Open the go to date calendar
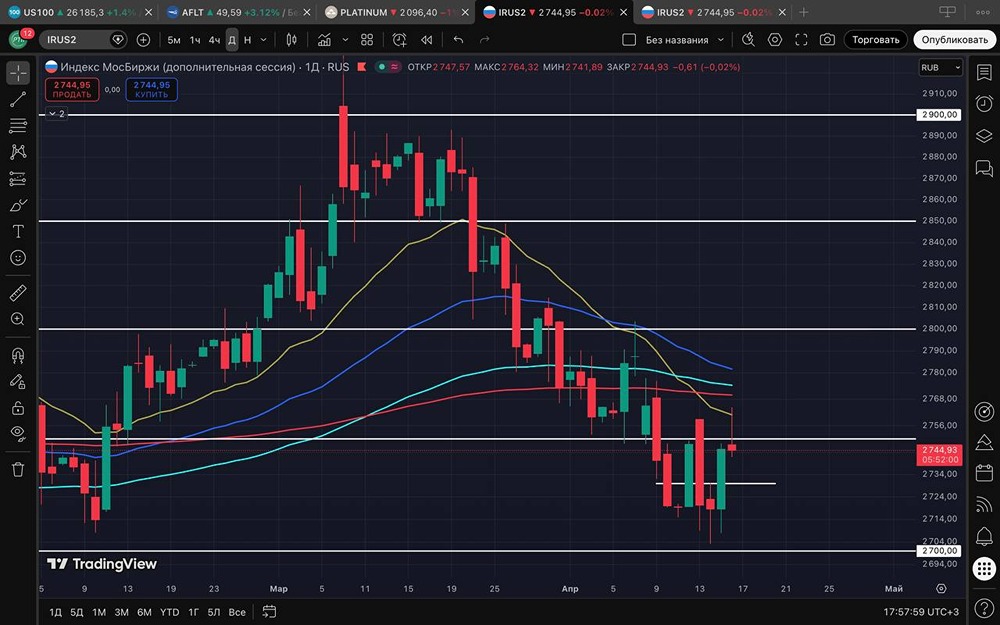Screen dimensions: 1000x625 pos(269,612)
